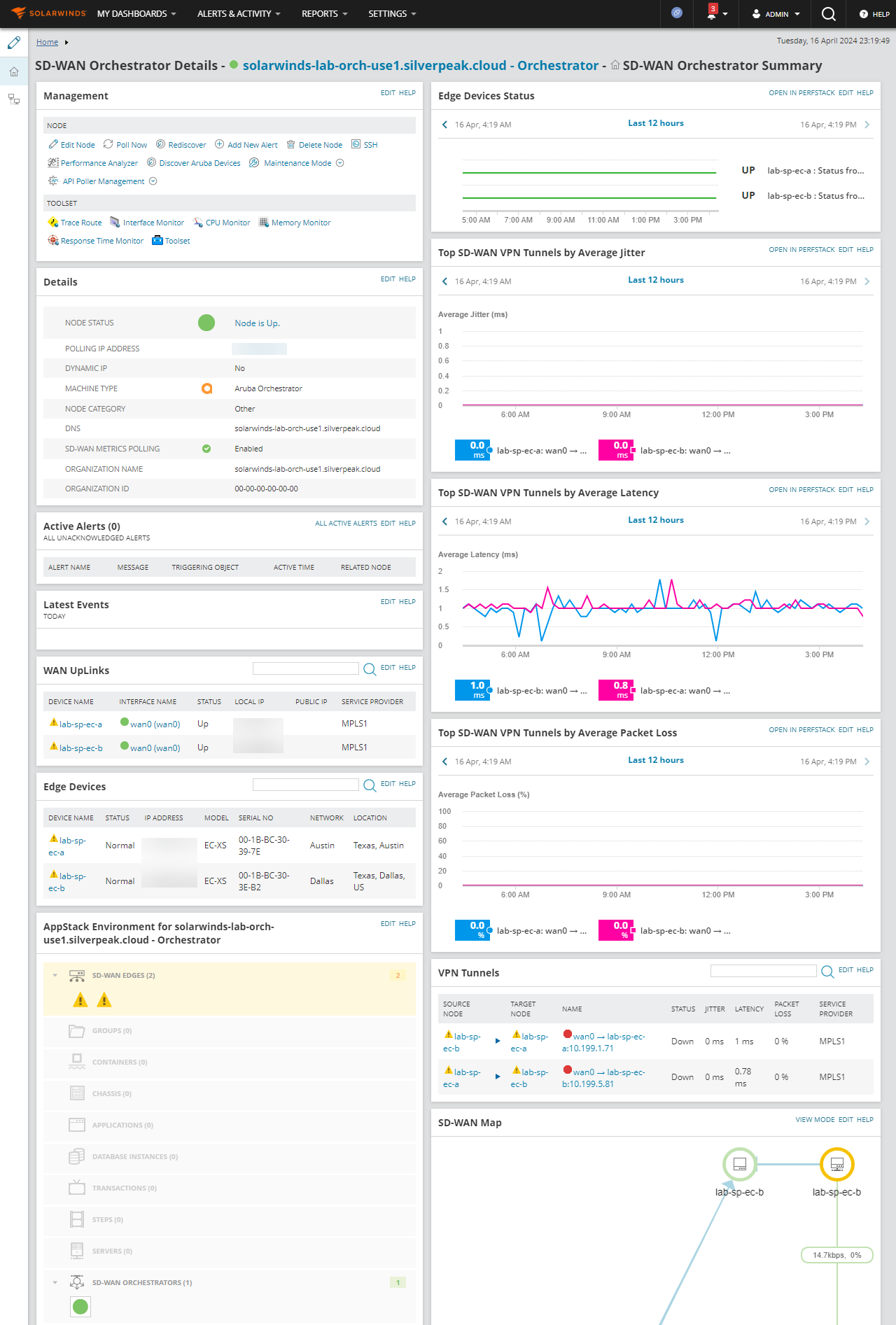The width and height of the screenshot is (896, 1325).
Task: Collapse the SD-WAN Edges group
Action: [x=55, y=975]
